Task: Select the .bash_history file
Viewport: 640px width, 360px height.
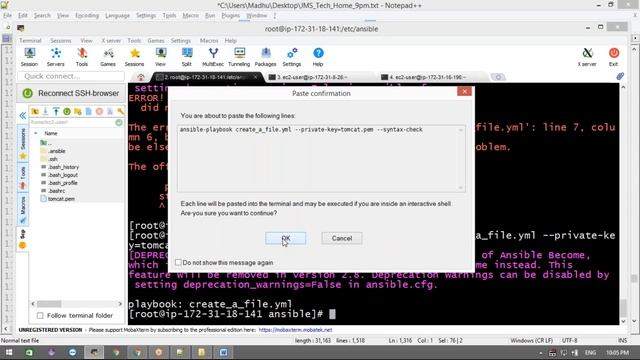Action: click(x=63, y=167)
